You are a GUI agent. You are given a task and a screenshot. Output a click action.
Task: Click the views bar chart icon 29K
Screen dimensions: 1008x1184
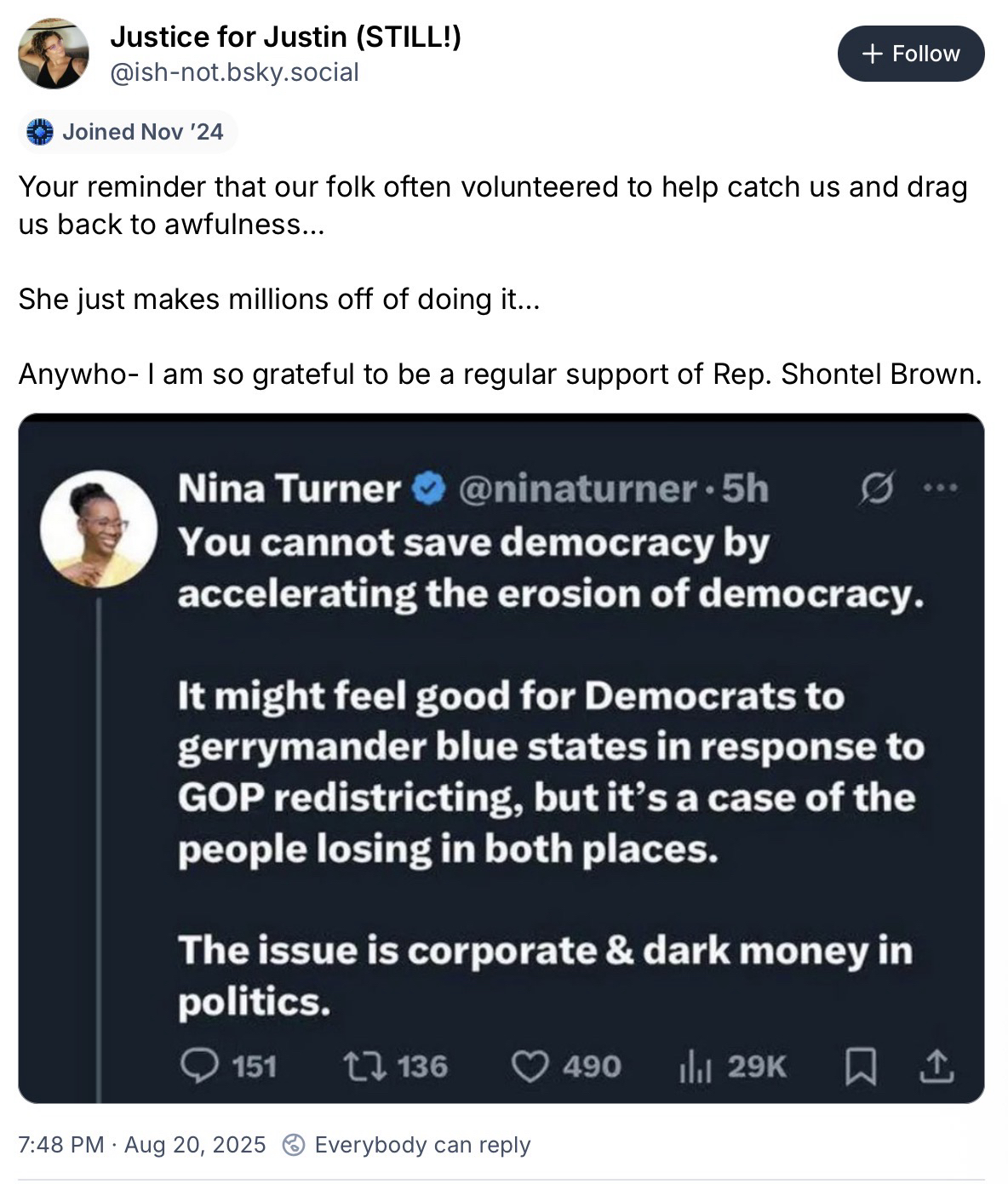click(x=696, y=1066)
